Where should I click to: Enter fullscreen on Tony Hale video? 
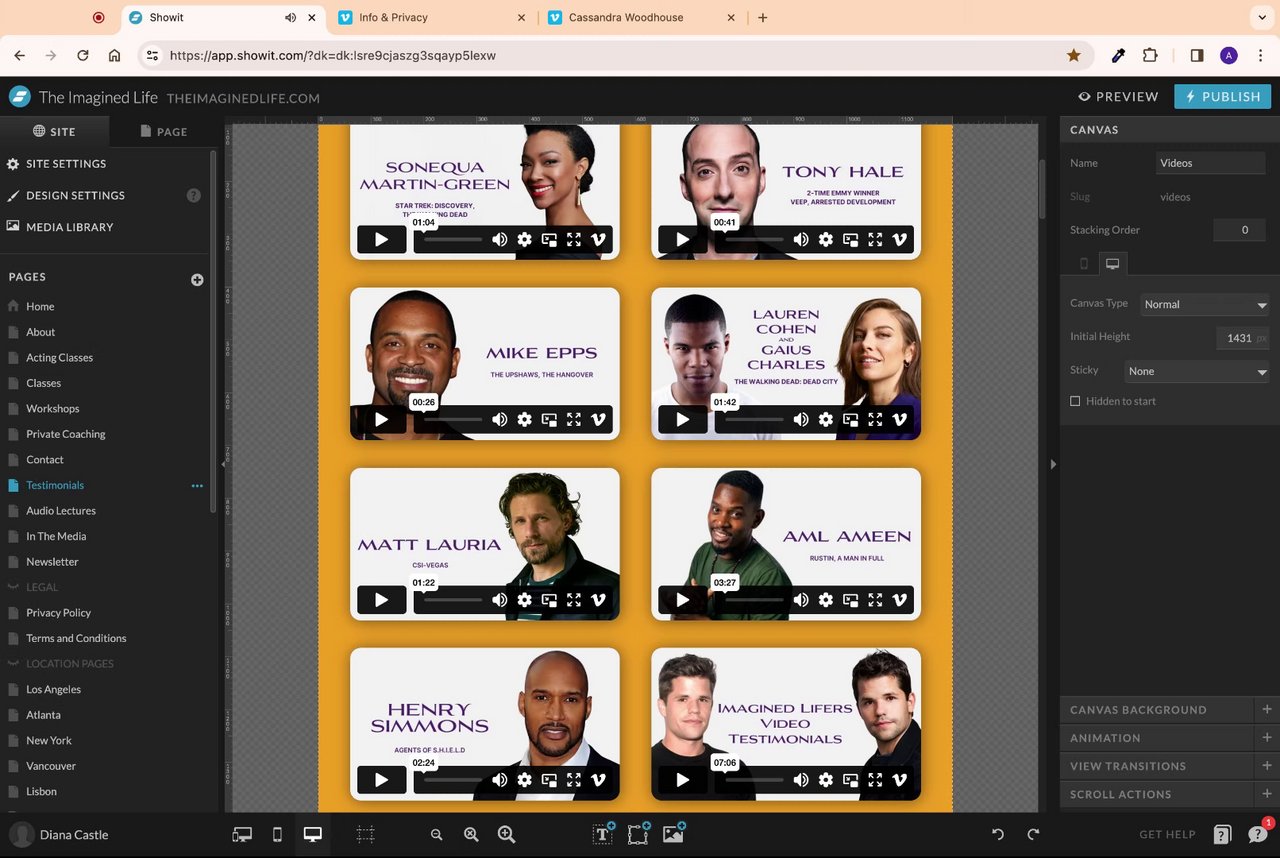pyautogui.click(x=875, y=240)
